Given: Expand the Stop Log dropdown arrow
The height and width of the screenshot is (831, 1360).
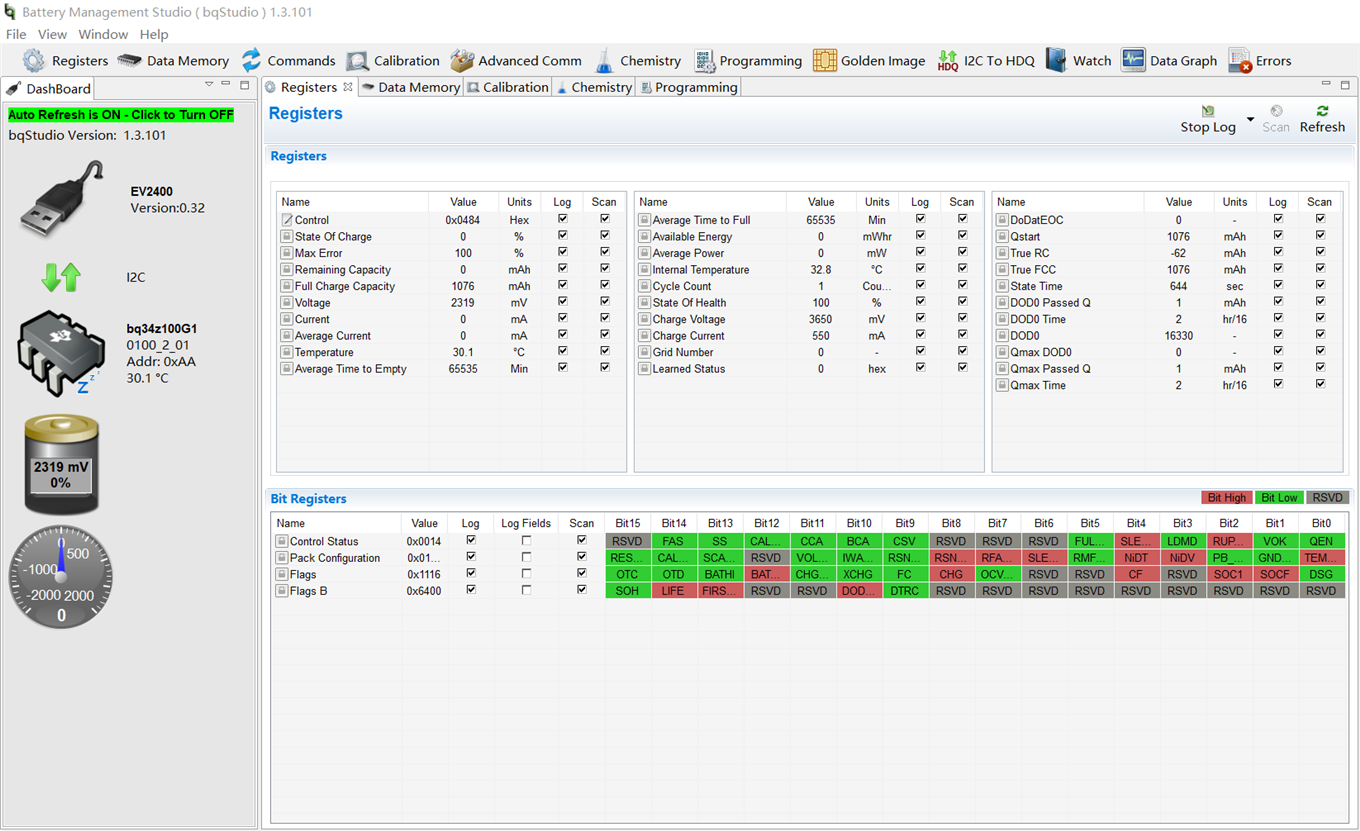Looking at the screenshot, I should (x=1250, y=120).
